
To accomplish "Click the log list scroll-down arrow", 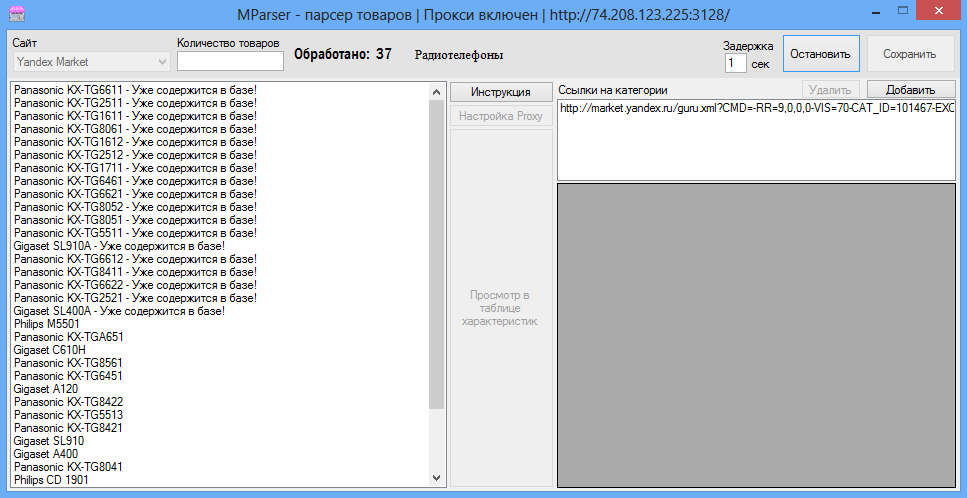I will 437,478.
